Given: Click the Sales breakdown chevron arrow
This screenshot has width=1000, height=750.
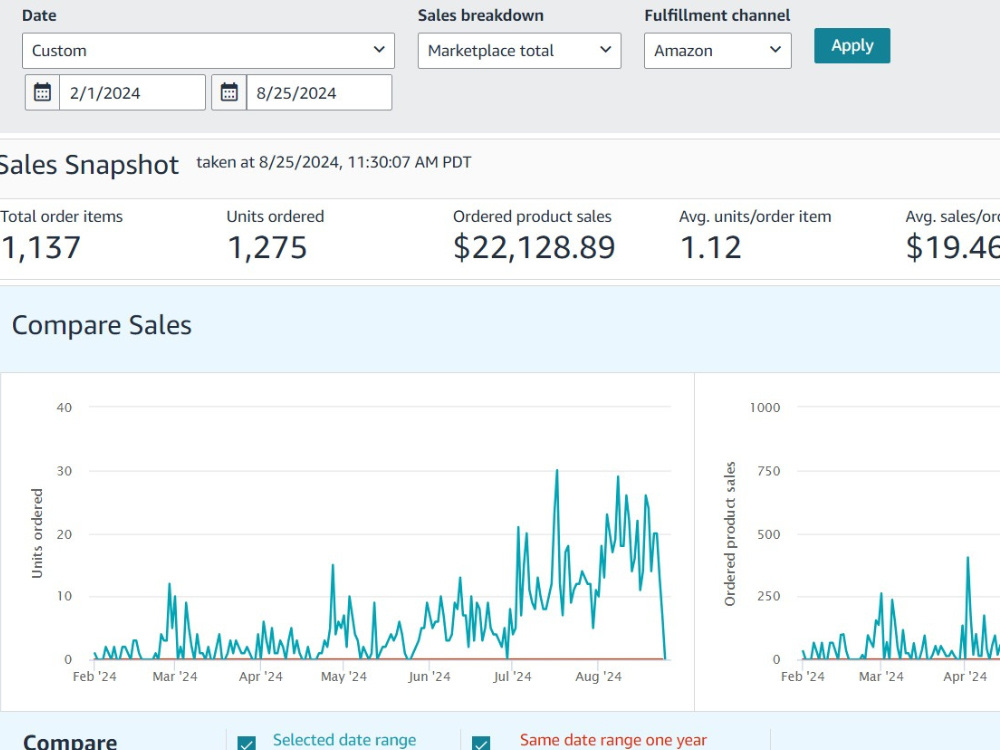Looking at the screenshot, I should point(605,50).
